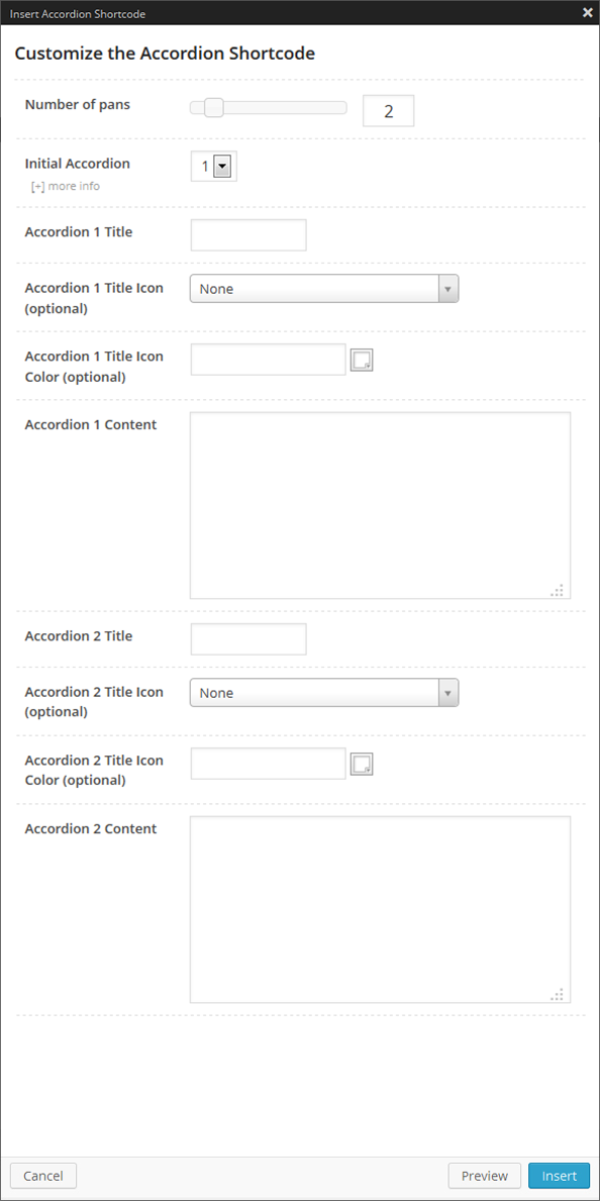Click the Accordion 1 Title Icon dropdown arrow

[x=447, y=288]
